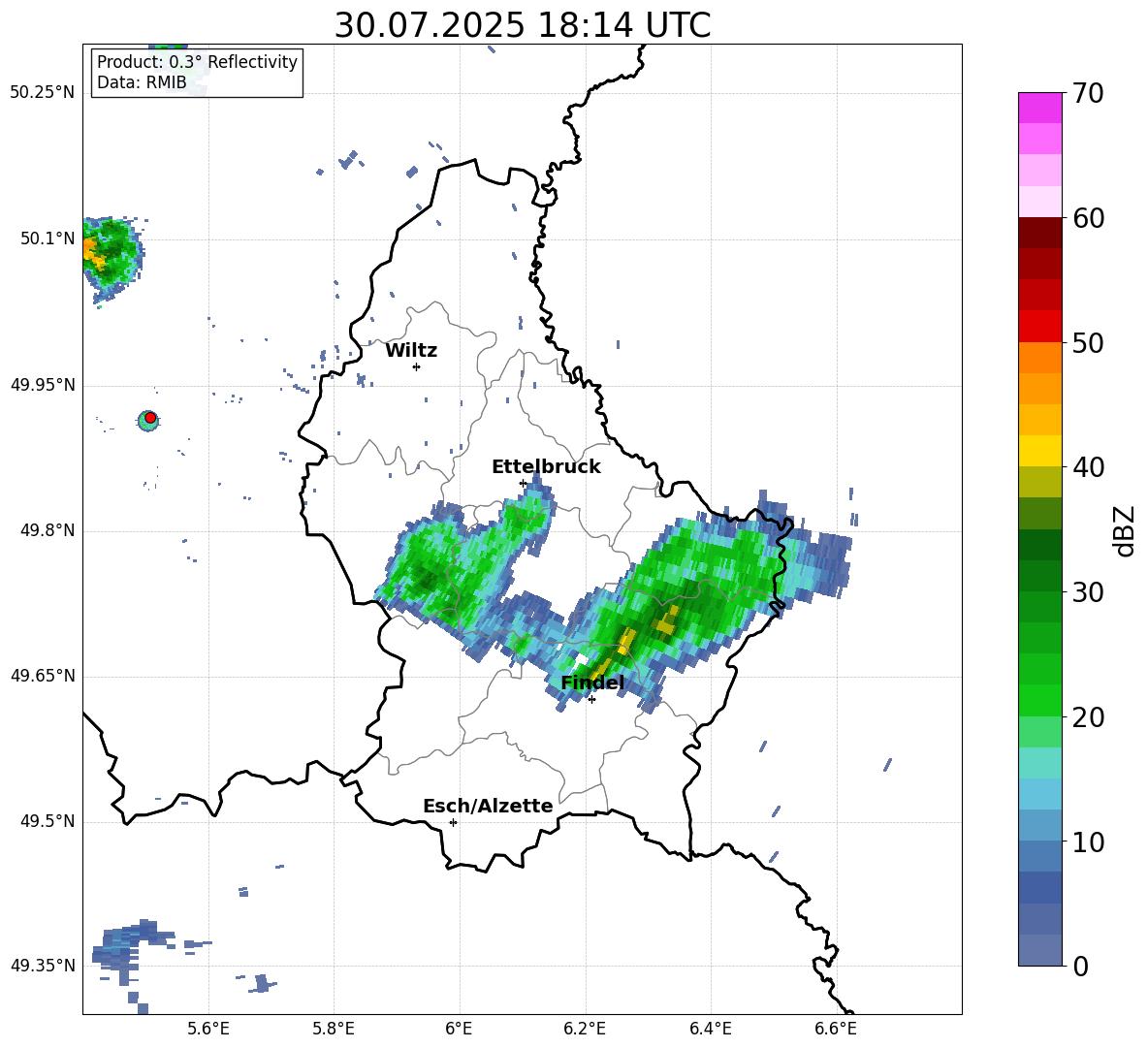Click the 6.6°E longitude label

836,1029
